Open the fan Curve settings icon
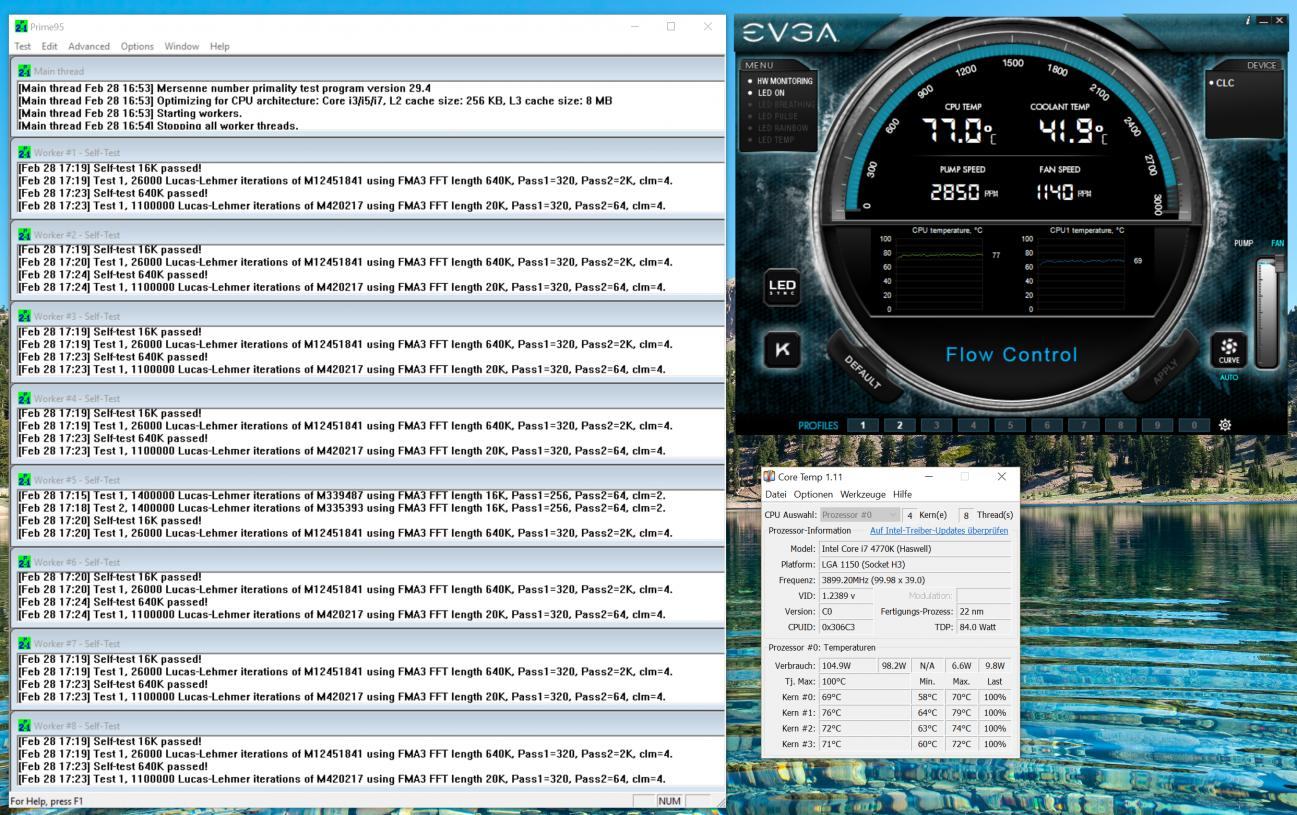Viewport: 1297px width, 815px height. [x=1228, y=350]
